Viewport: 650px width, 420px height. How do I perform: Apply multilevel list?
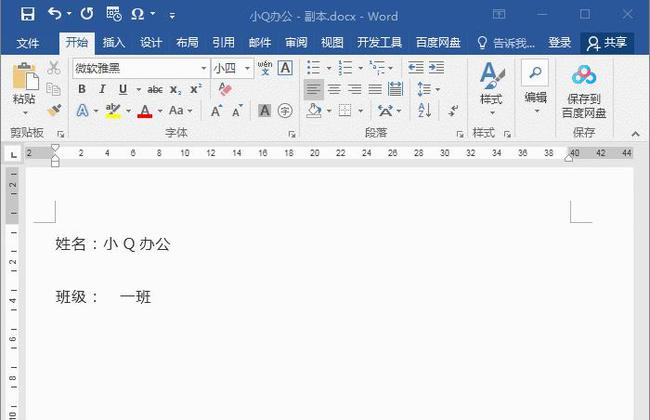coord(377,68)
